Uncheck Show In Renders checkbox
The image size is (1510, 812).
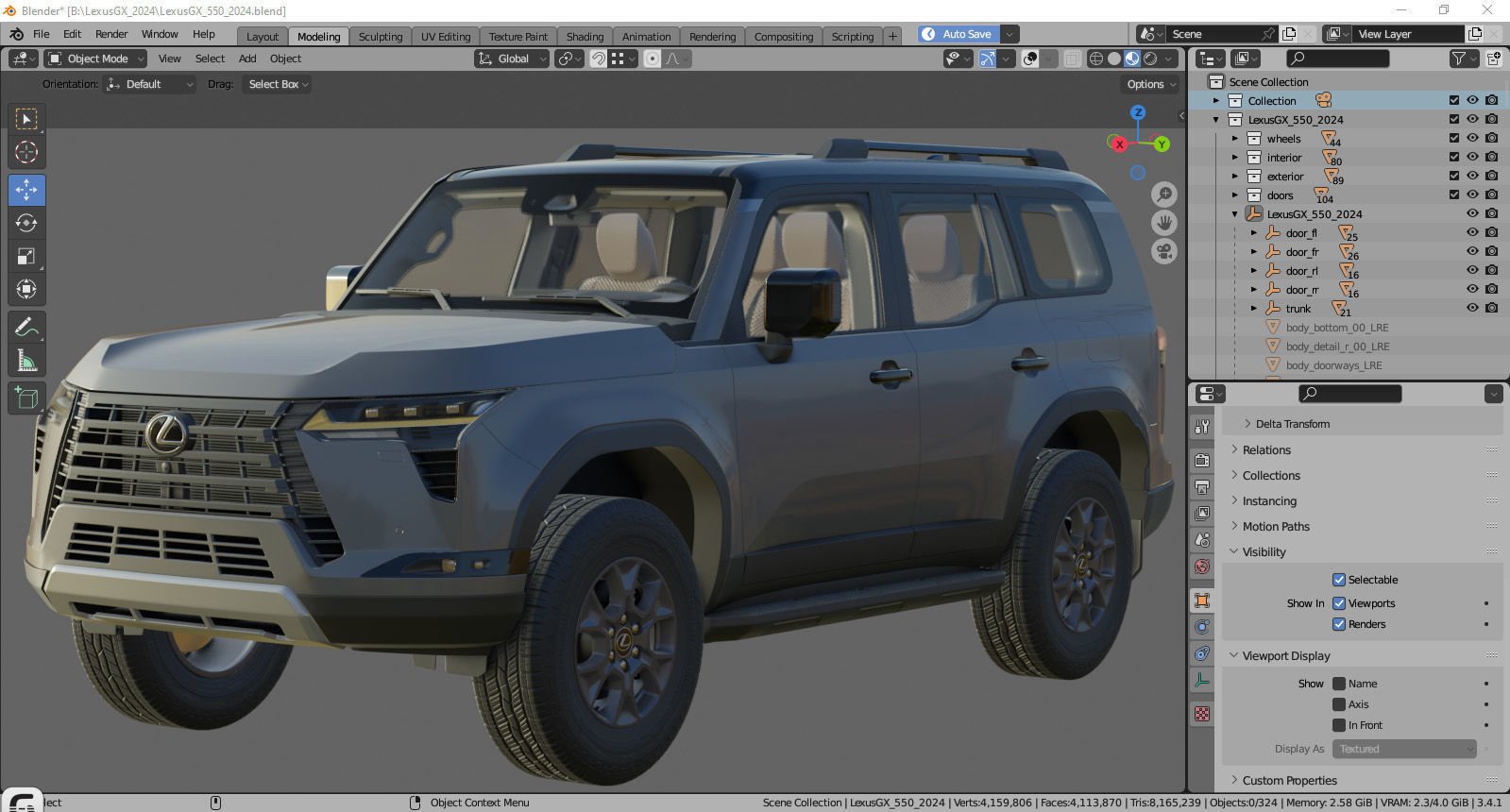pyautogui.click(x=1339, y=624)
